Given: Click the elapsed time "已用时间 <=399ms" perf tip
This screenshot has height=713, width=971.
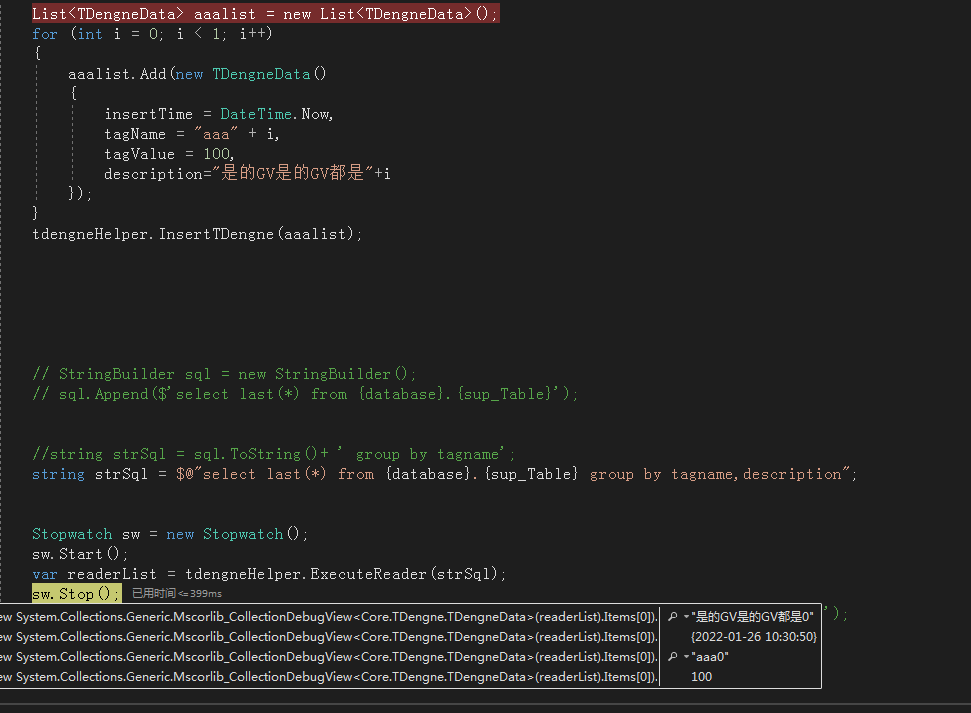Looking at the screenshot, I should tap(176, 593).
